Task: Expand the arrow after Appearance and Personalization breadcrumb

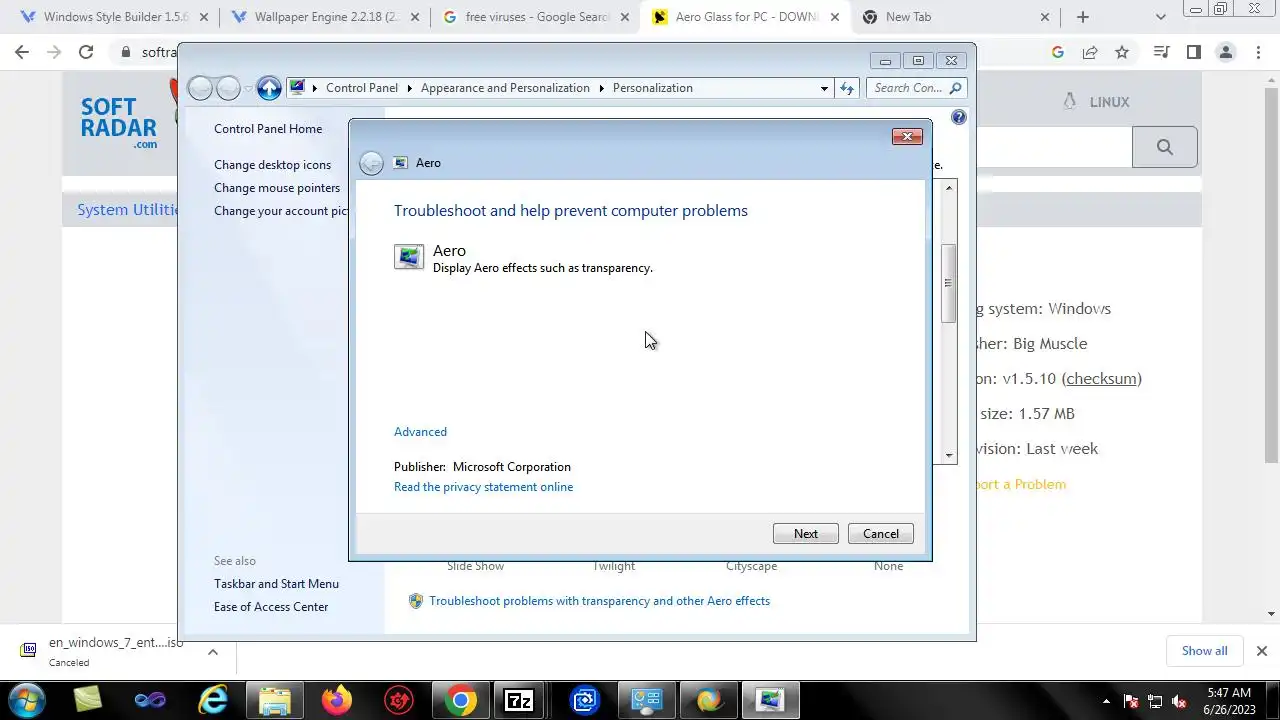Action: click(x=602, y=88)
